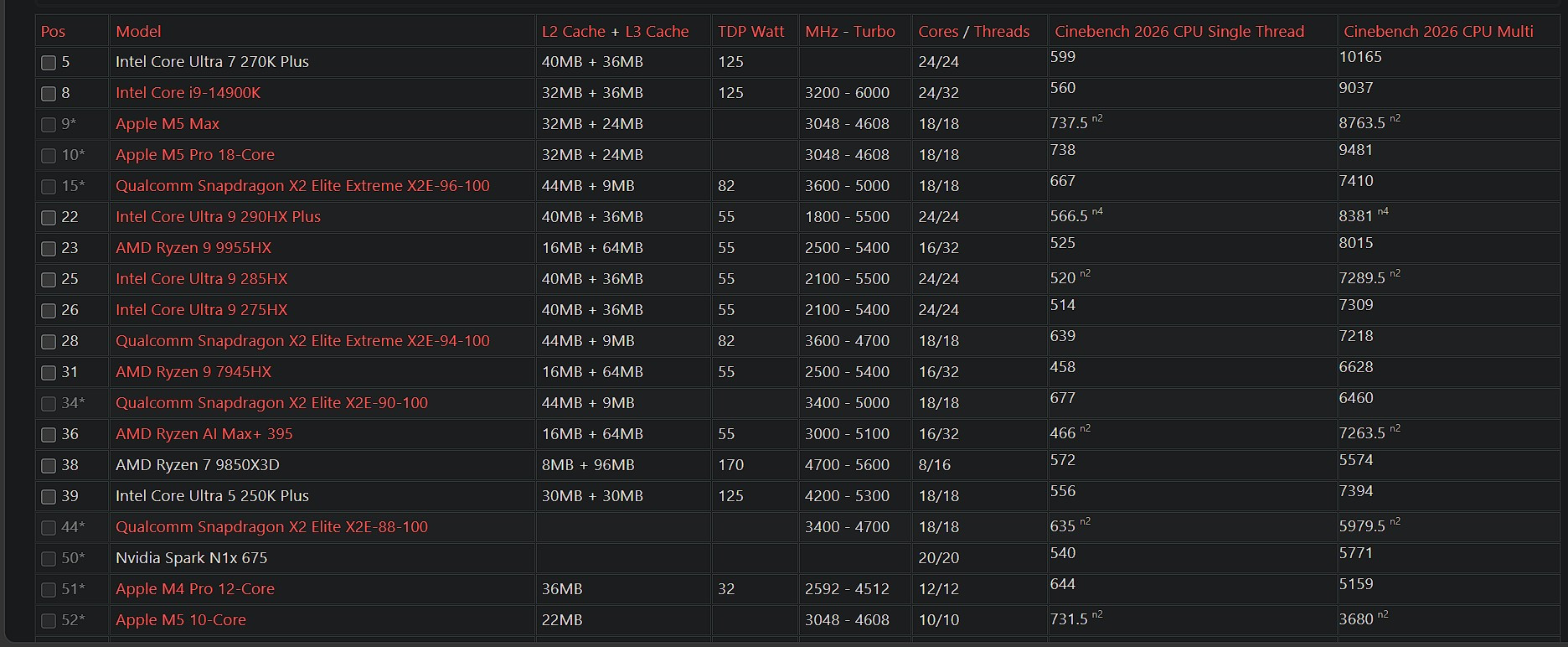
Task: Click the single-thread score 738
Action: tap(1063, 150)
